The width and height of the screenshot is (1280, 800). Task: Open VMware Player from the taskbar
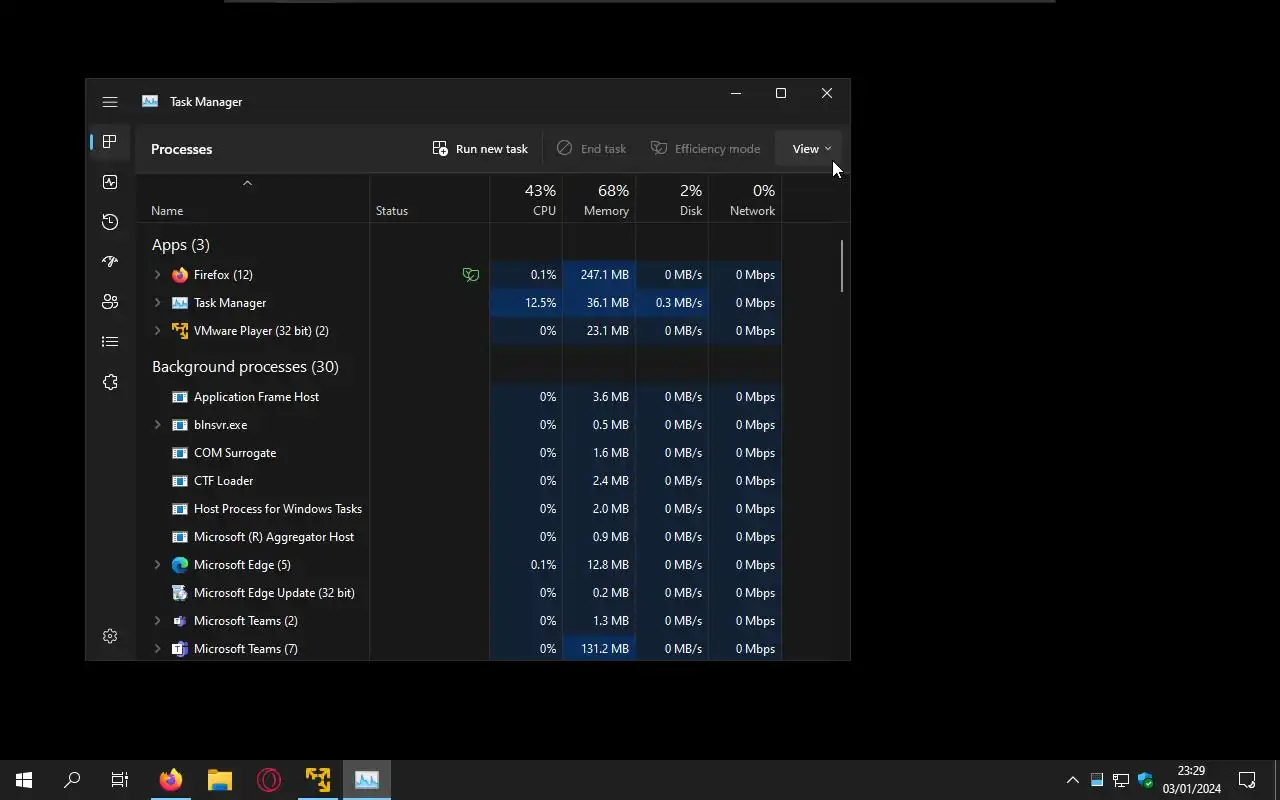pos(318,780)
